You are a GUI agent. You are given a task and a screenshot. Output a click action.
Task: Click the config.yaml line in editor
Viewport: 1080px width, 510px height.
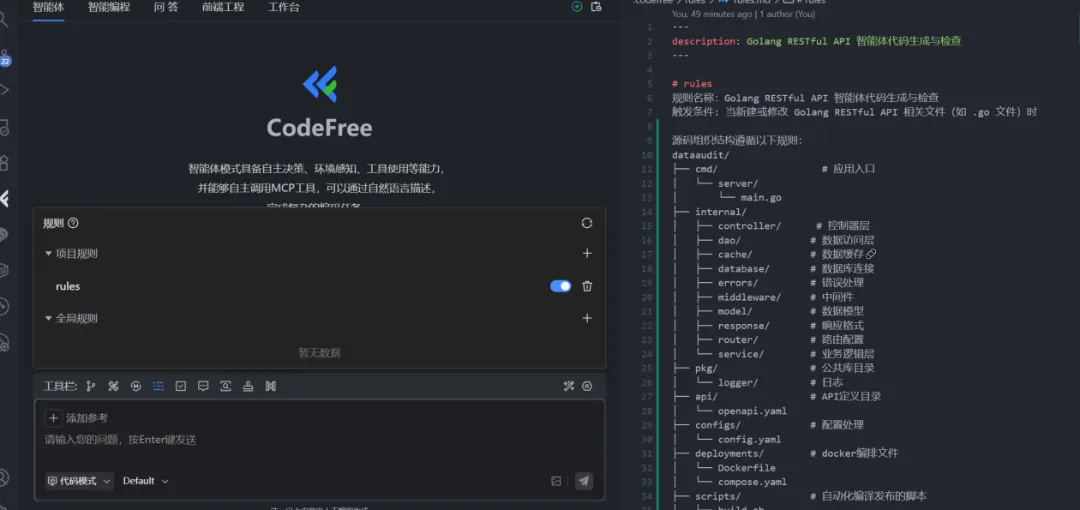click(749, 439)
